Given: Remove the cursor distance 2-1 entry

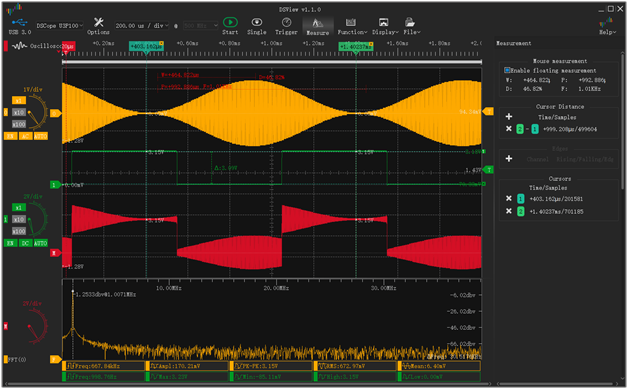Looking at the screenshot, I should [x=509, y=129].
